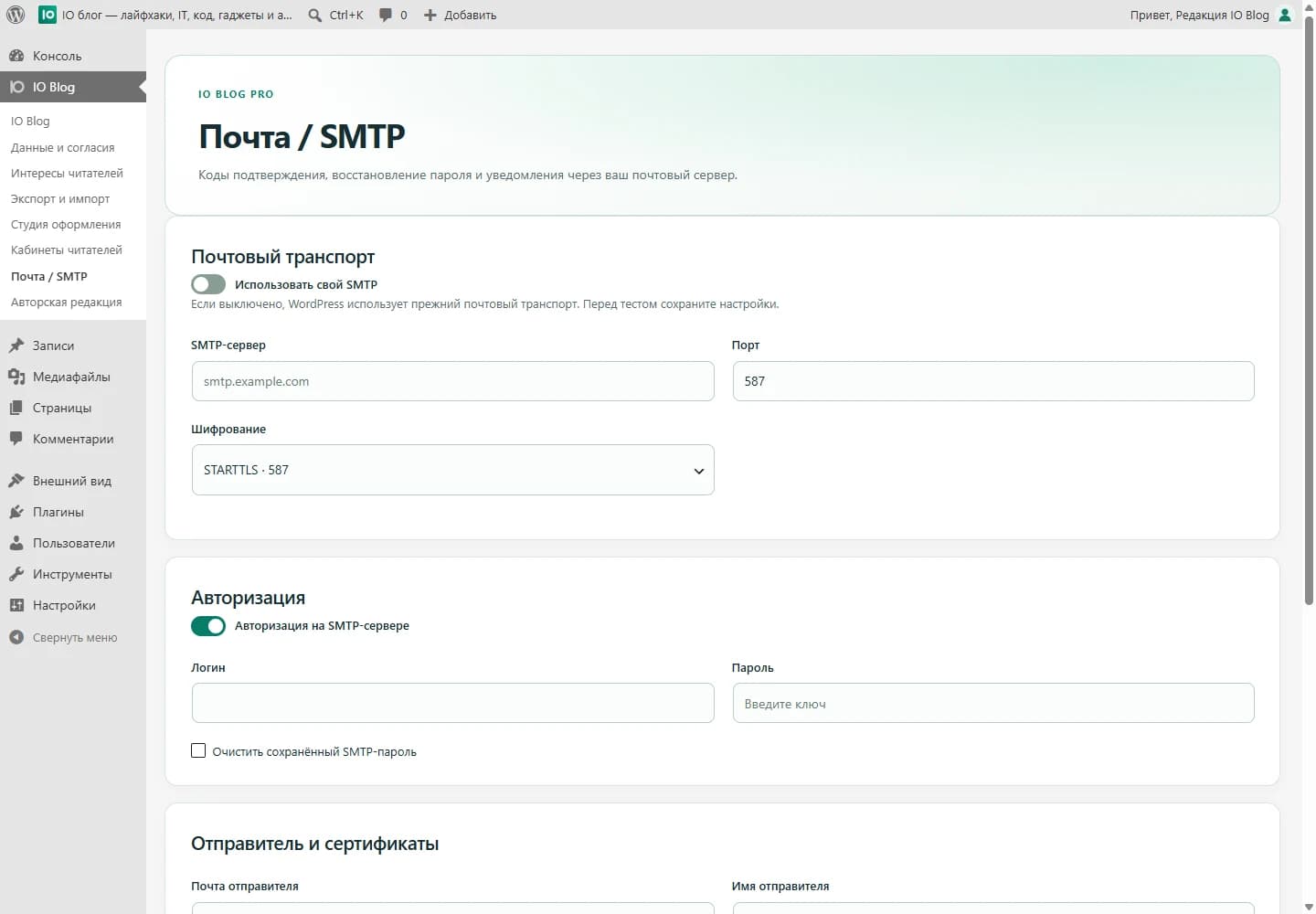The height and width of the screenshot is (914, 1316).
Task: Click the Ctrl+K search link
Action: tap(335, 15)
